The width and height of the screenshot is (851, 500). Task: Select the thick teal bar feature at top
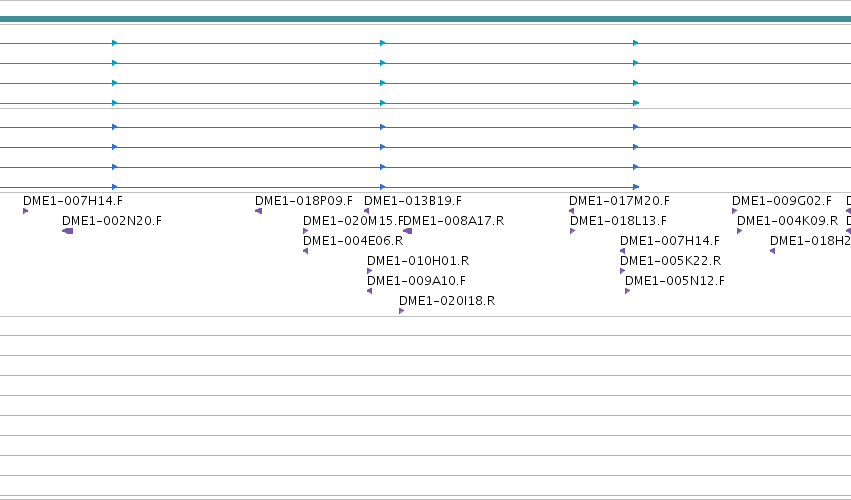[426, 19]
